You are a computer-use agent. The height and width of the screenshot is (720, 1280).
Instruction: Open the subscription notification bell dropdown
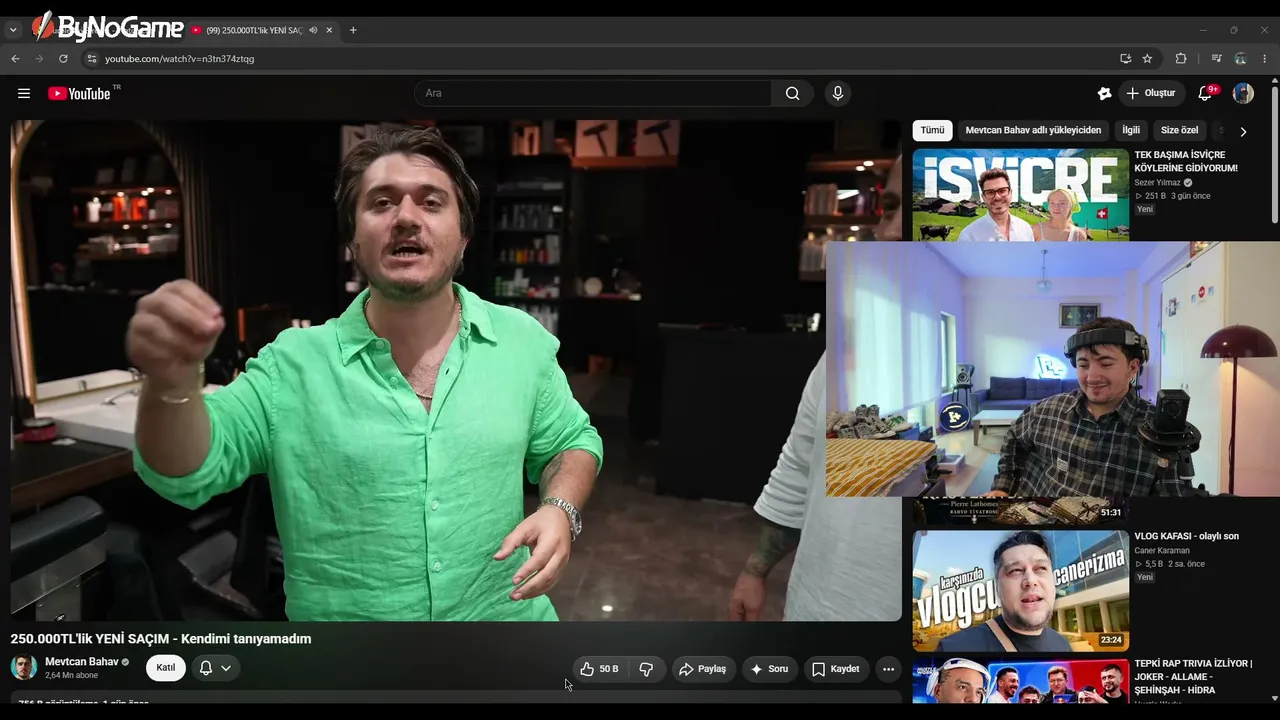(215, 668)
